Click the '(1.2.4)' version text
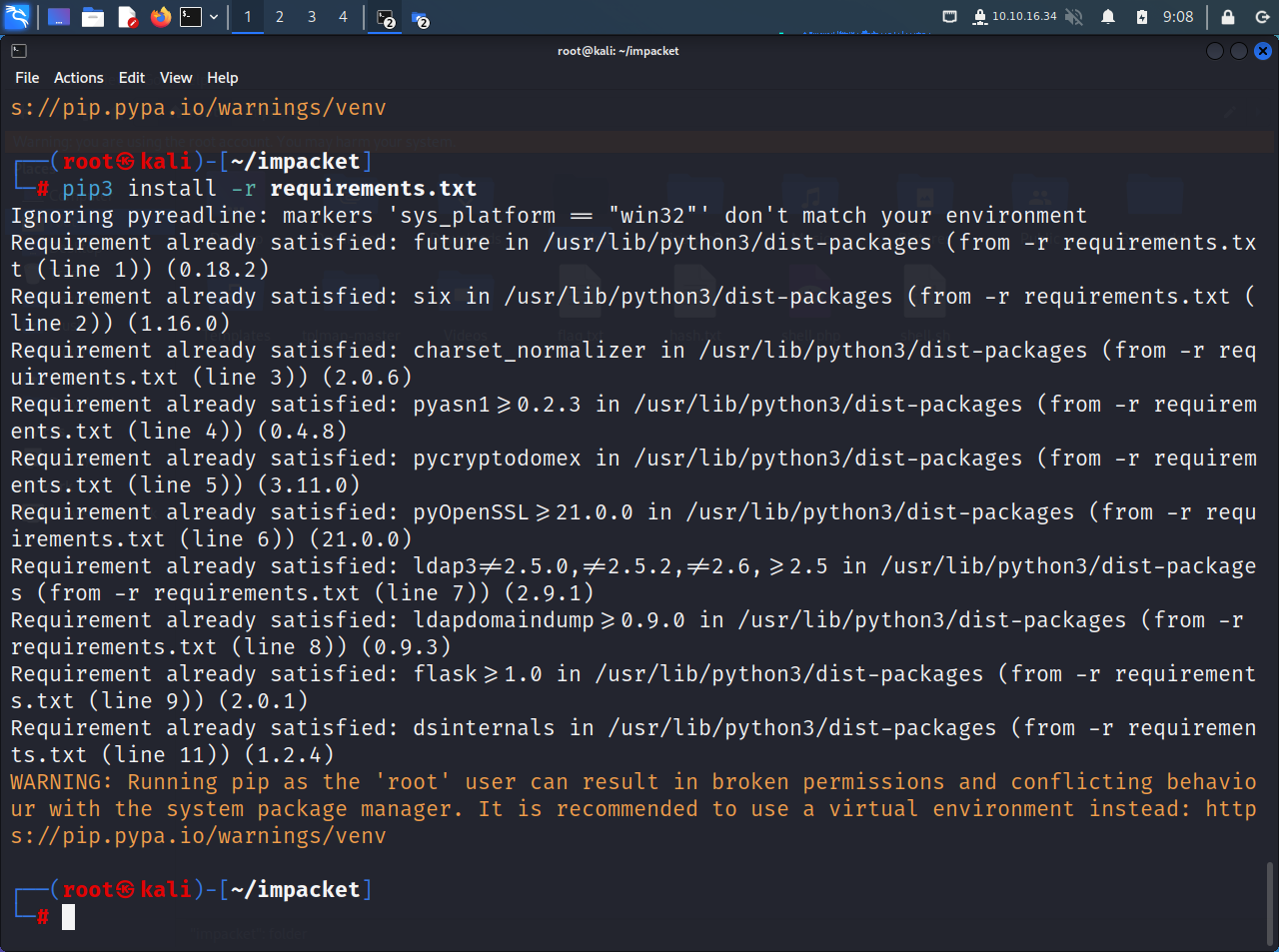 [289, 755]
